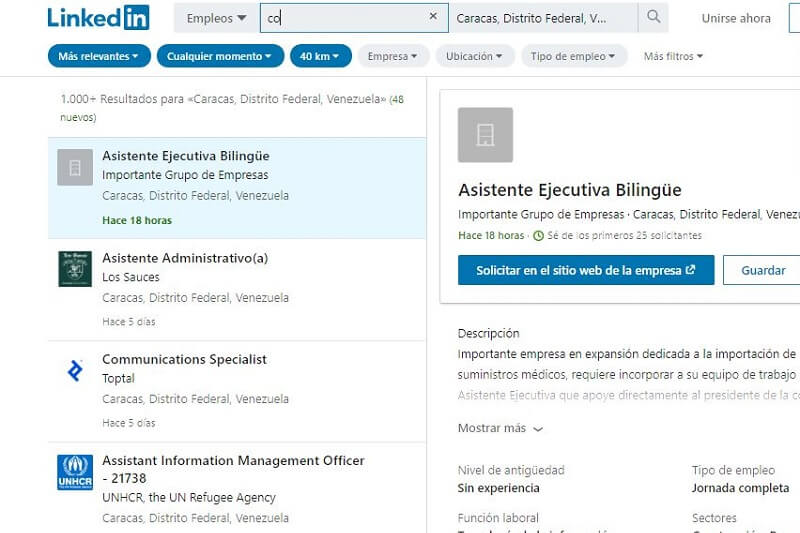
Task: Click Unirse ahora link
Action: click(x=736, y=18)
